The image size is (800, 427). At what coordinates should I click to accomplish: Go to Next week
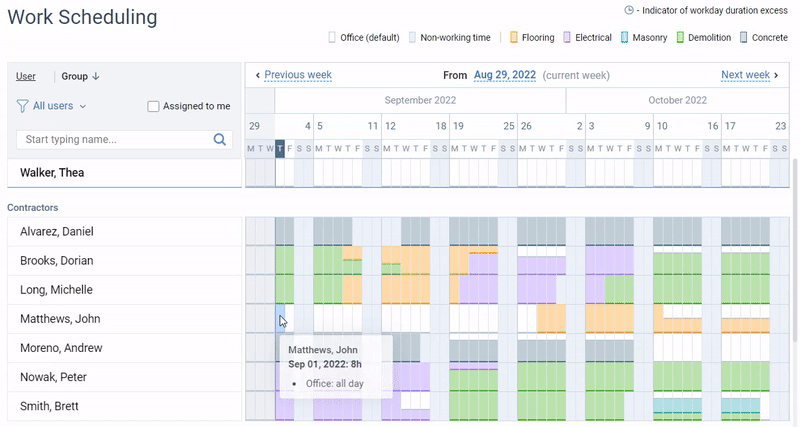pyautogui.click(x=745, y=75)
